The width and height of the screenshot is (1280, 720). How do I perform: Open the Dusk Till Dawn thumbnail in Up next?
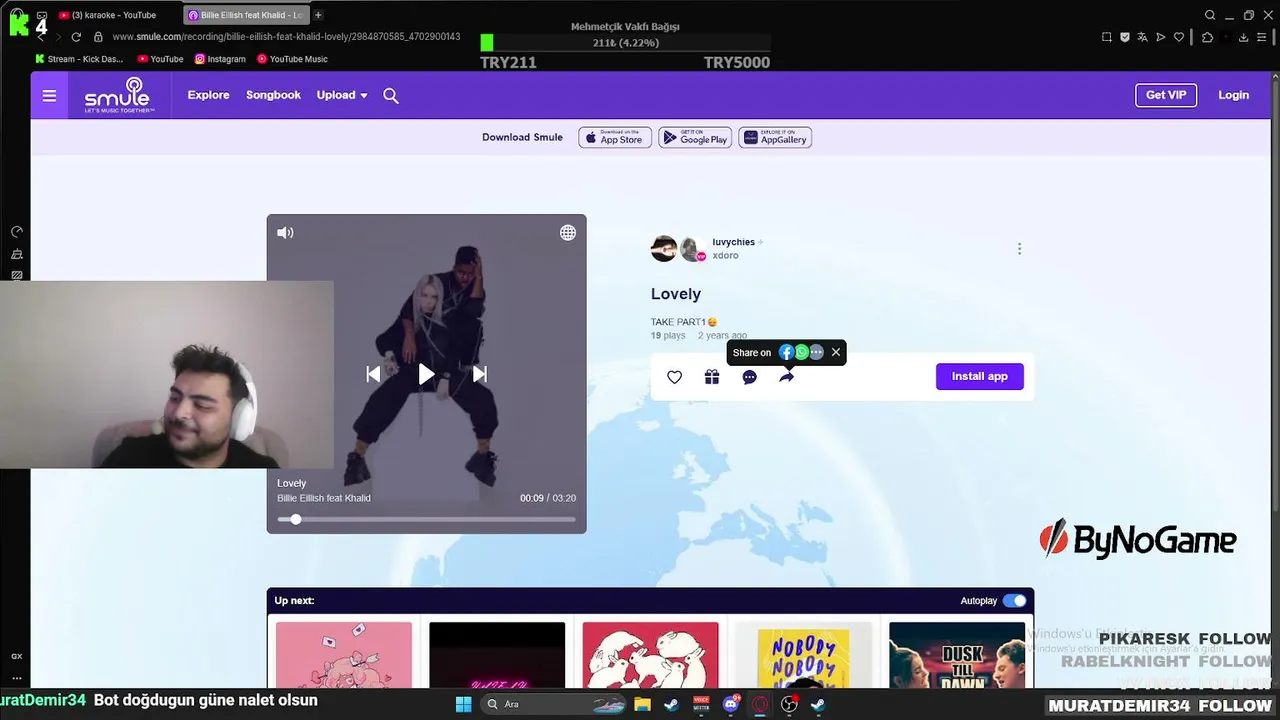pyautogui.click(x=957, y=655)
